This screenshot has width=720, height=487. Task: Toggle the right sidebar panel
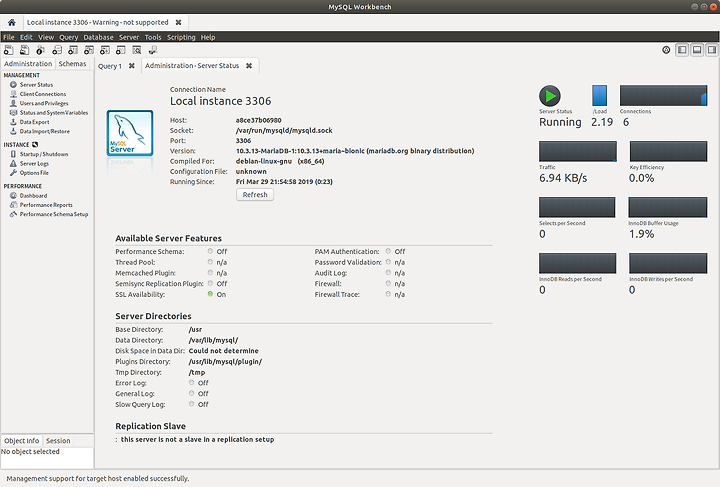(711, 50)
